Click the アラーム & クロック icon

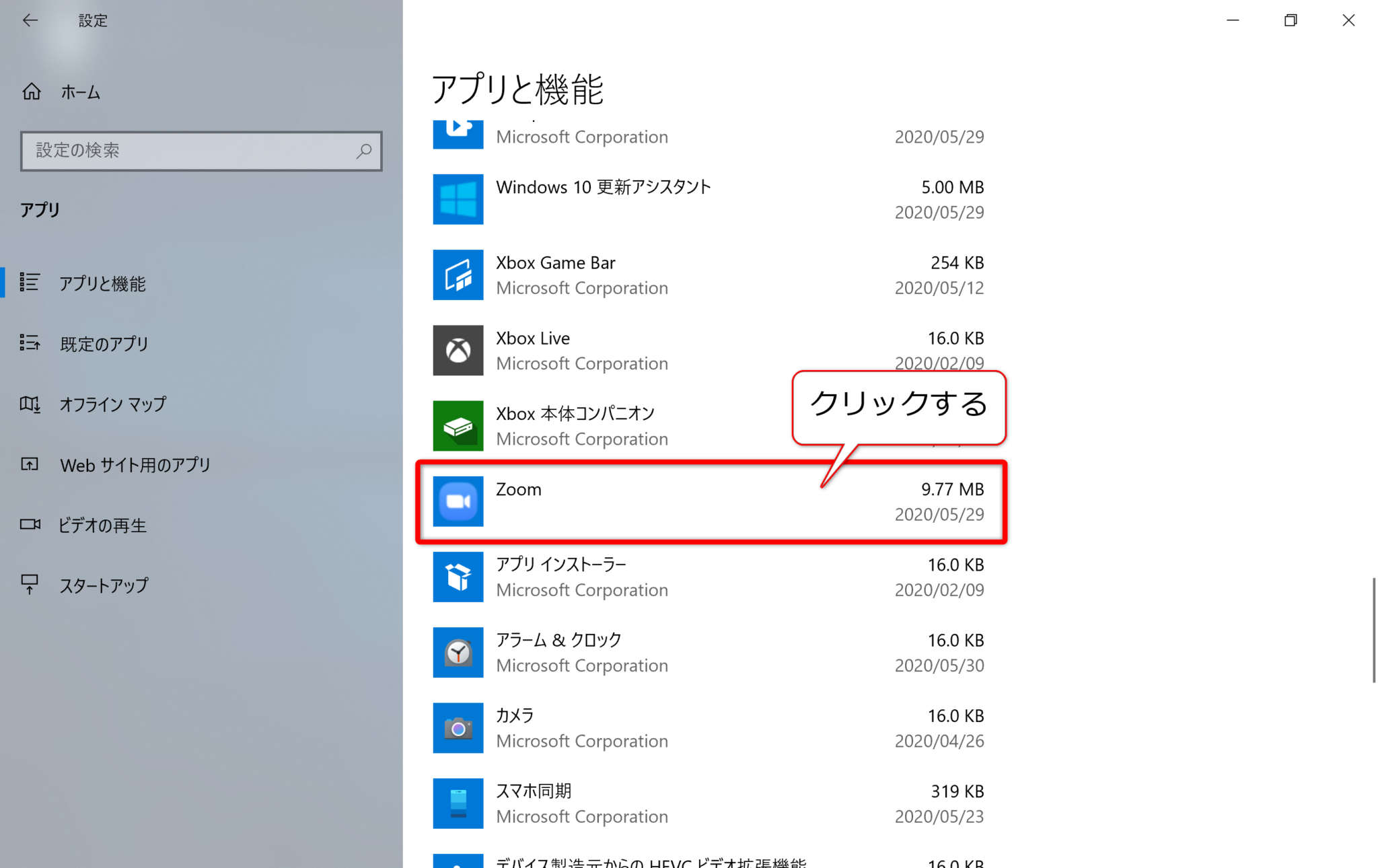click(458, 652)
